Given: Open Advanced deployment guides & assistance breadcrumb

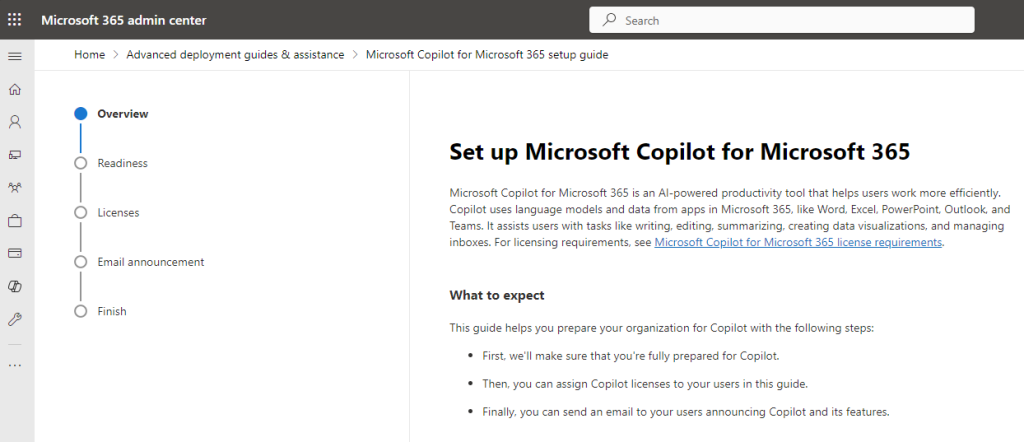Looking at the screenshot, I should pos(235,55).
